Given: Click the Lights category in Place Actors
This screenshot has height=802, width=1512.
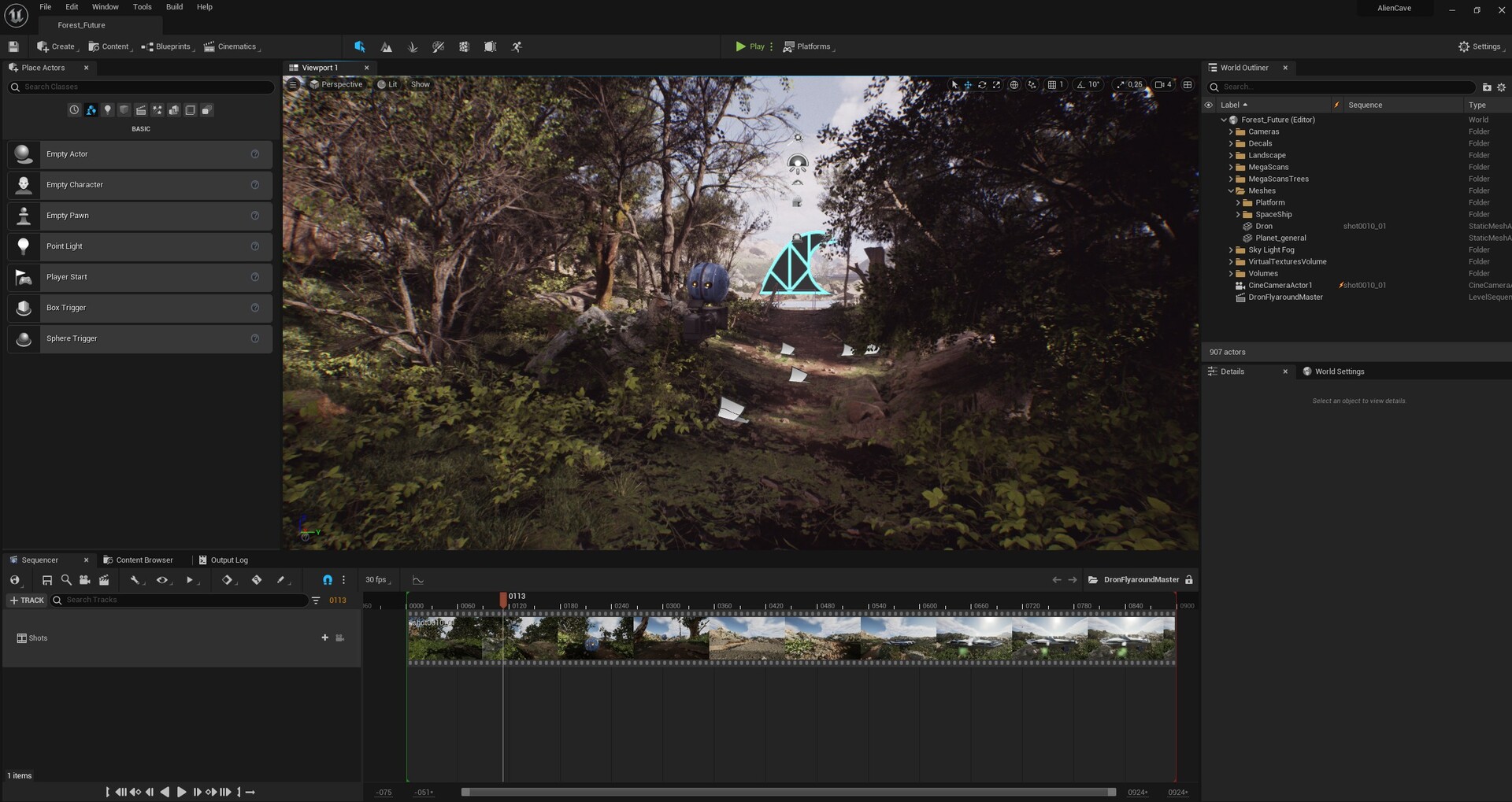Looking at the screenshot, I should pos(108,110).
